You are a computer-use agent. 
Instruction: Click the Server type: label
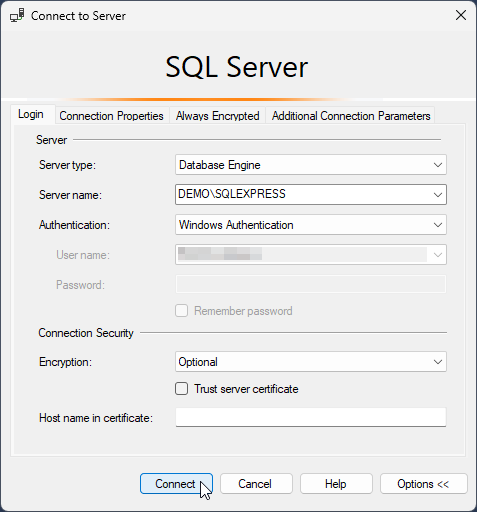point(67,165)
